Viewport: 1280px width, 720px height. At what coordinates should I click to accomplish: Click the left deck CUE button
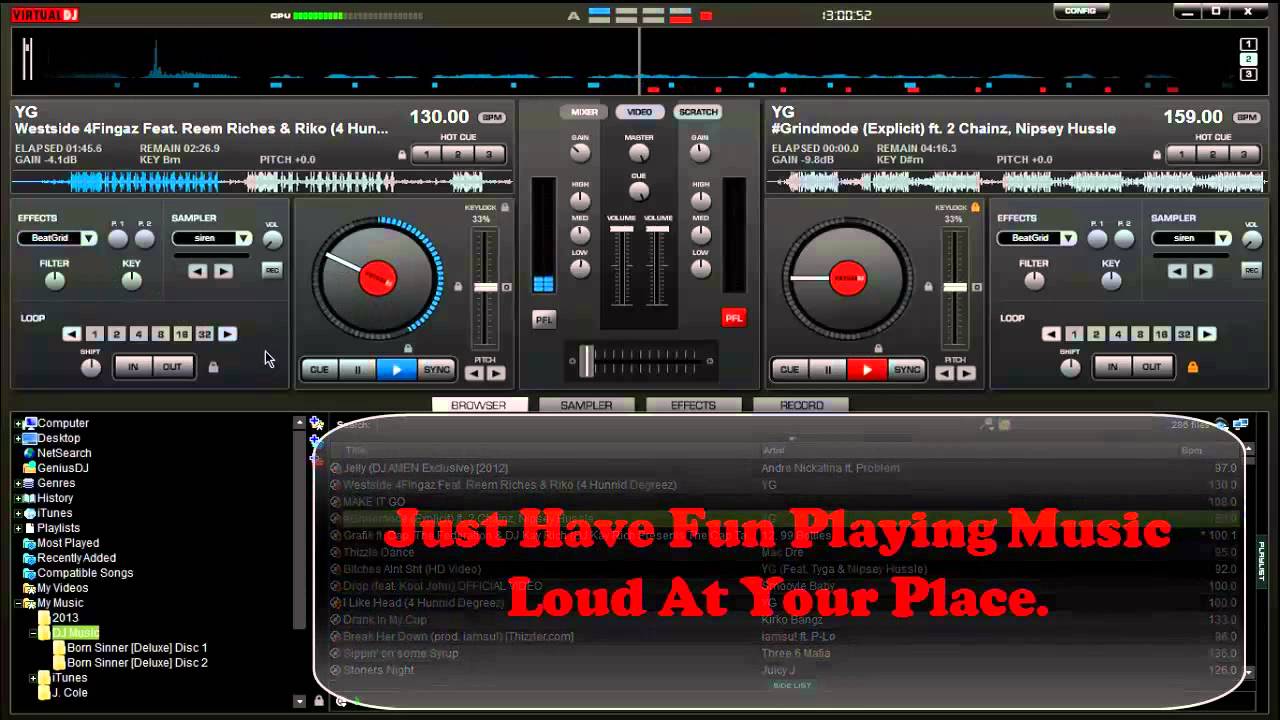point(319,369)
